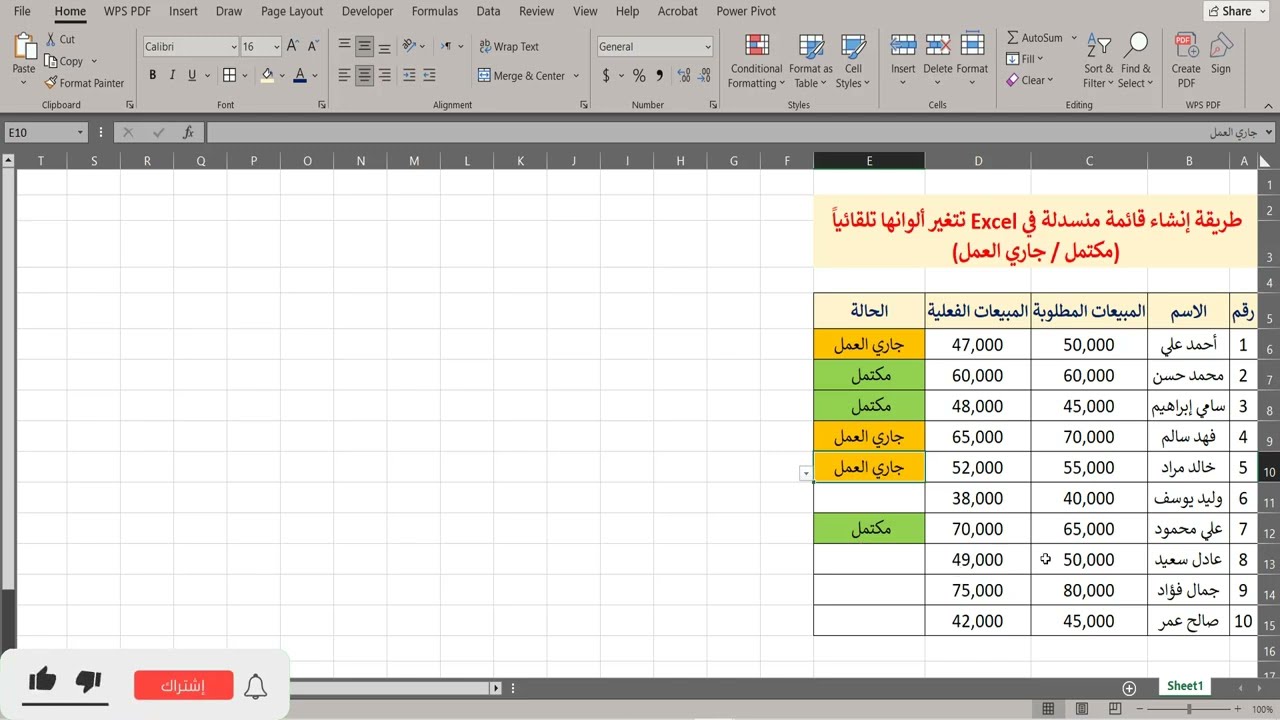This screenshot has width=1280, height=720.
Task: Open the font size 16 dropdown
Action: point(277,47)
